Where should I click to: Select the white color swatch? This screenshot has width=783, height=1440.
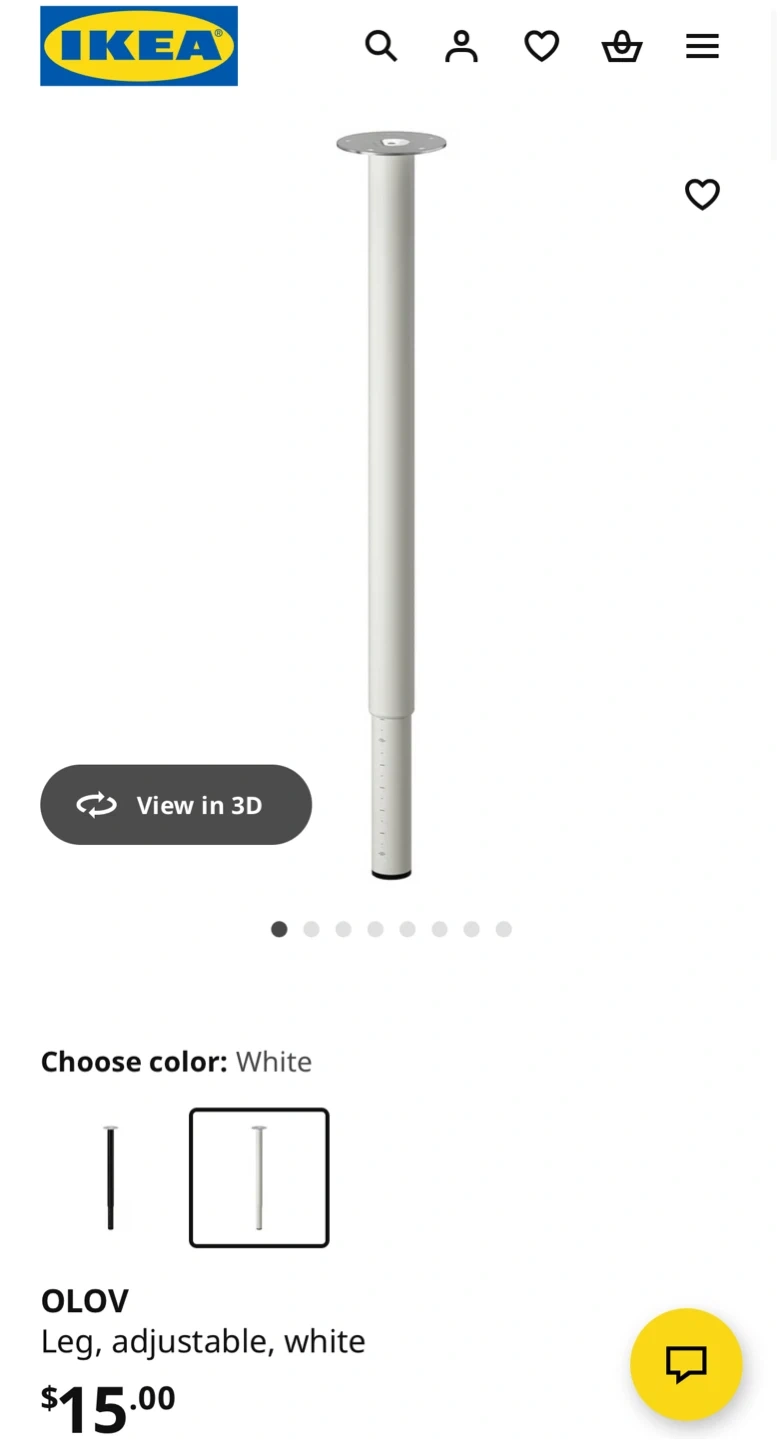click(259, 1178)
